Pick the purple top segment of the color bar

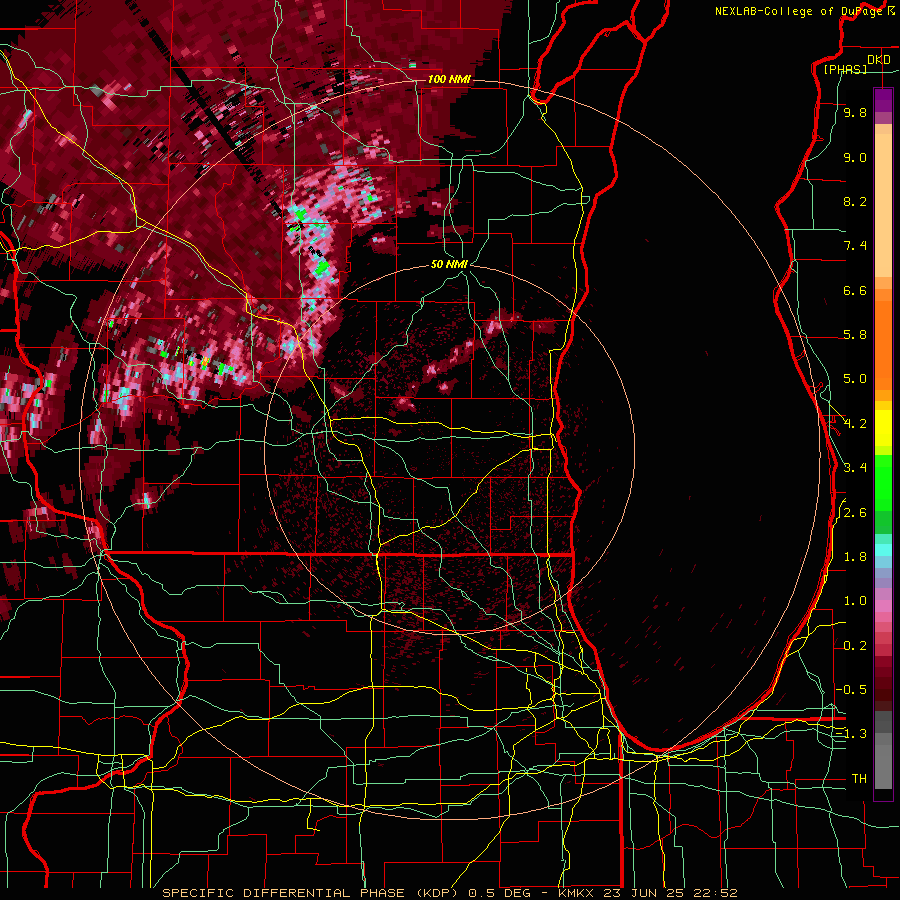883,100
